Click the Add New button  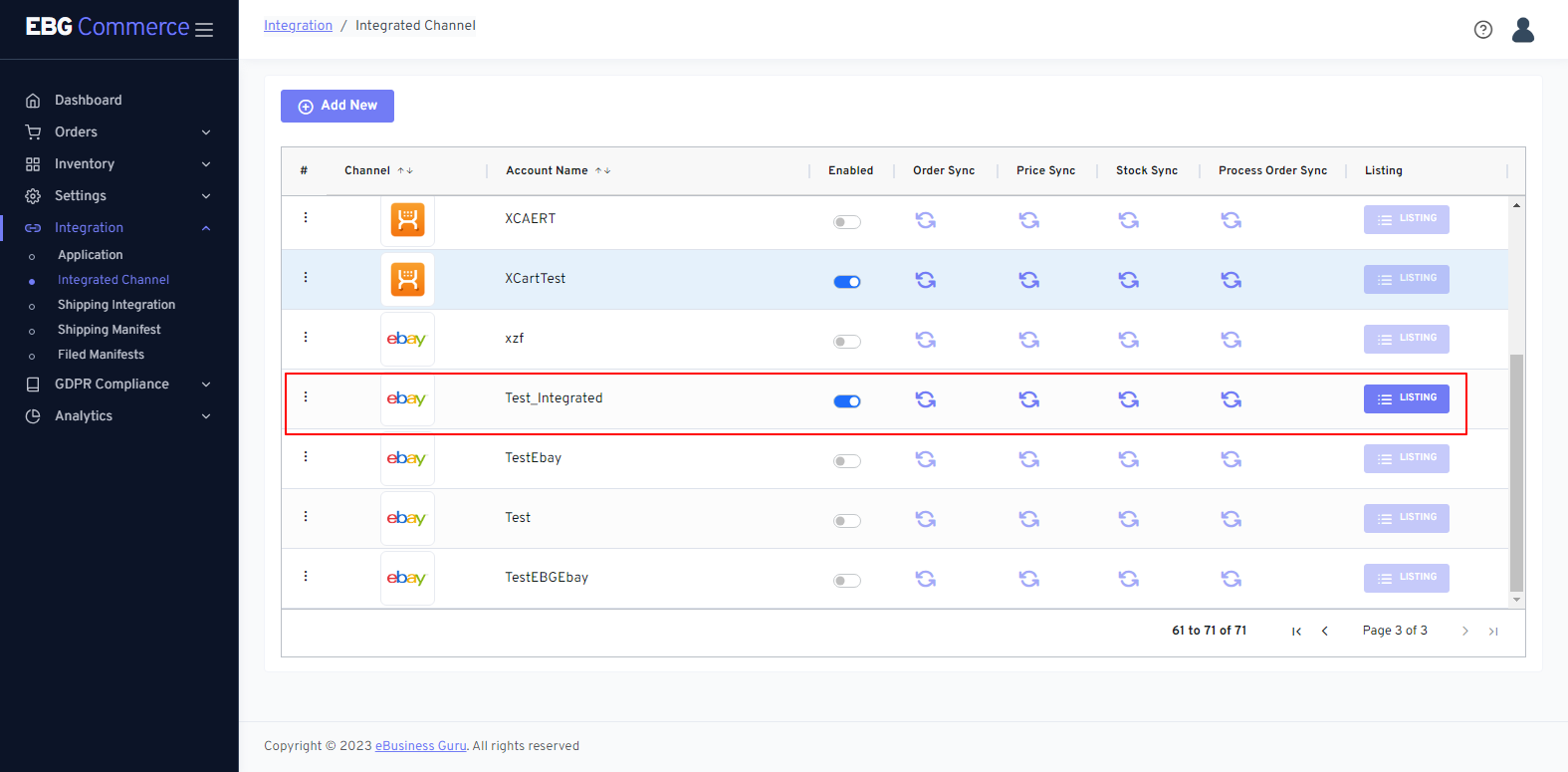pos(337,106)
